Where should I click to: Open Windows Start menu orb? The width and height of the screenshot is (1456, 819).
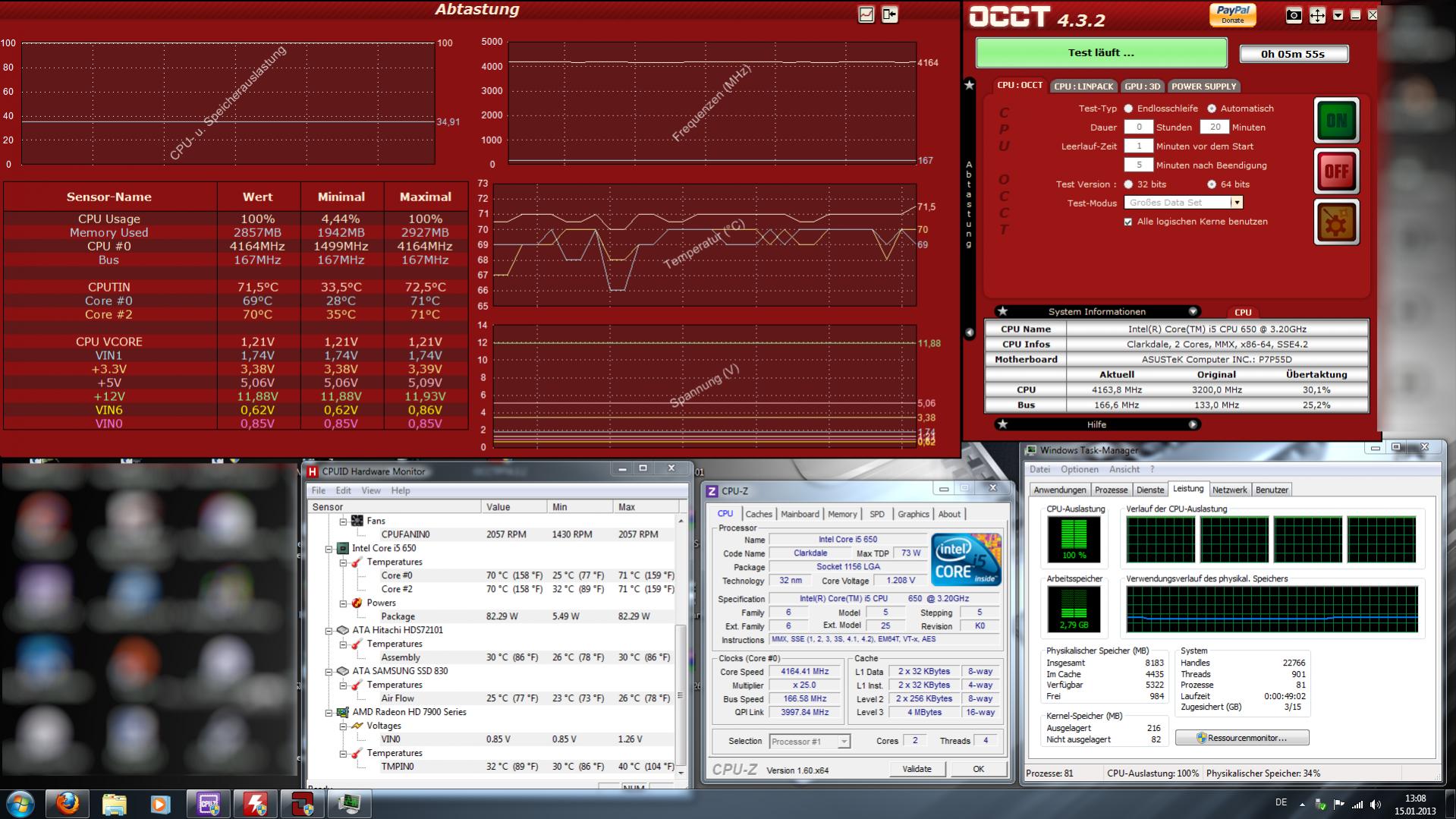20,804
